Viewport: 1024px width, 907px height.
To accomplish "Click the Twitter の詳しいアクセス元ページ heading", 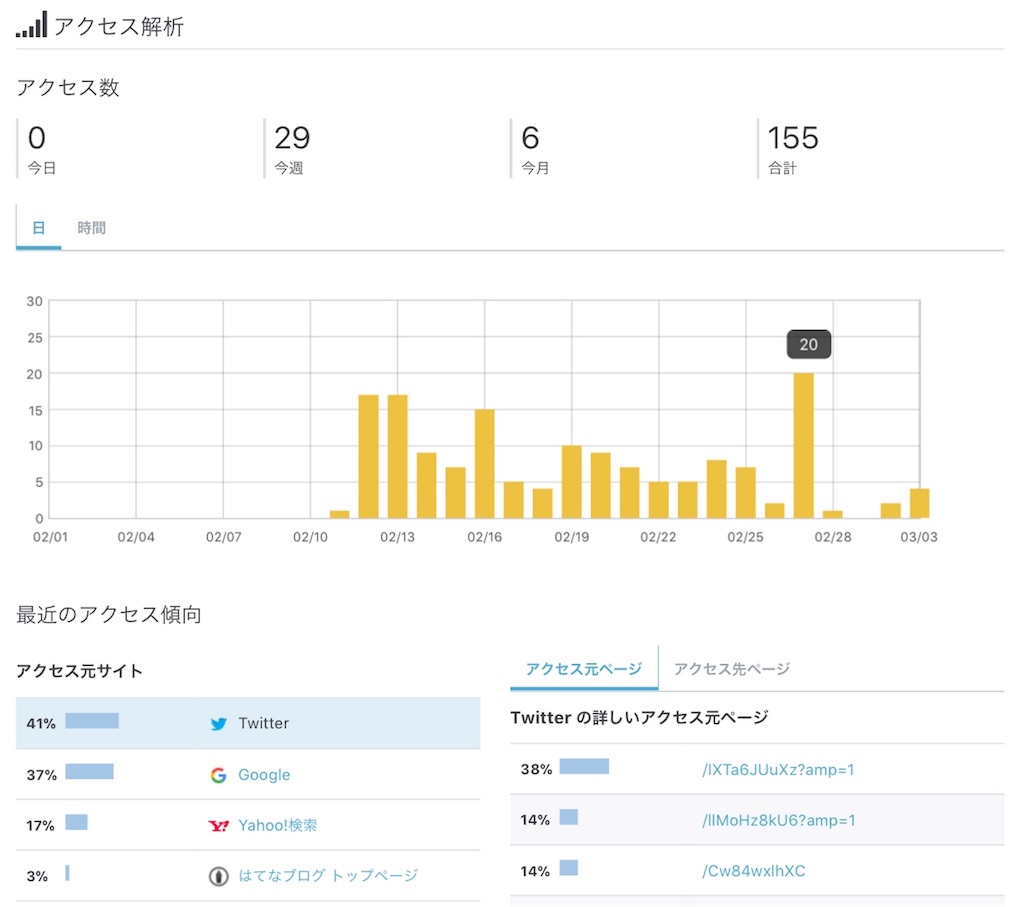I will pos(639,718).
